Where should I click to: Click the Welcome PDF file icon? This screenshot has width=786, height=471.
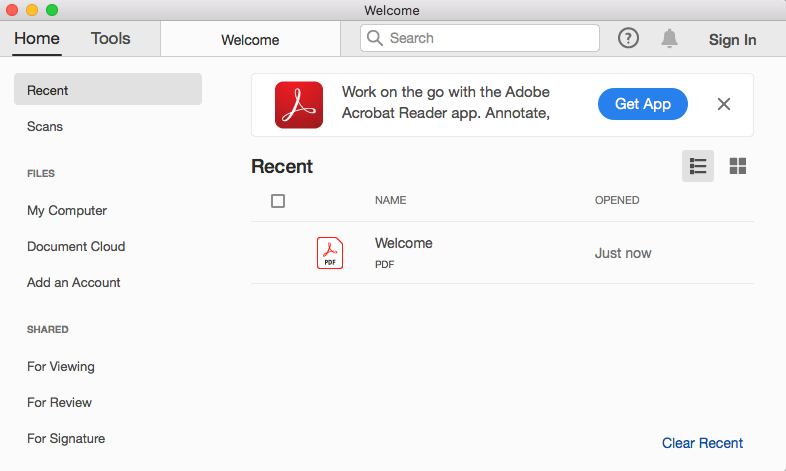point(330,253)
